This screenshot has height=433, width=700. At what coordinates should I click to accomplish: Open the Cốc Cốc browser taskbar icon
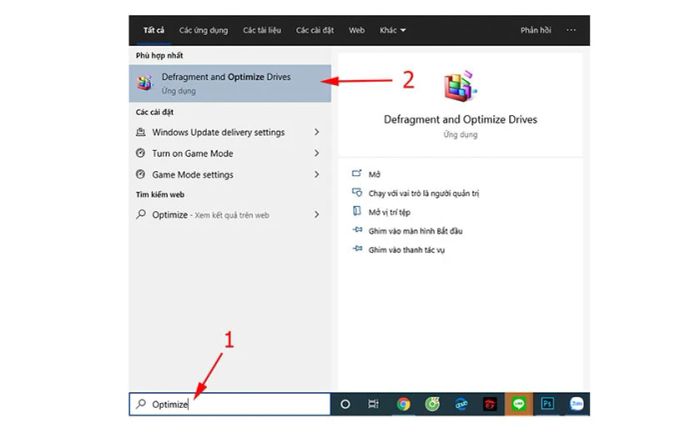point(432,404)
